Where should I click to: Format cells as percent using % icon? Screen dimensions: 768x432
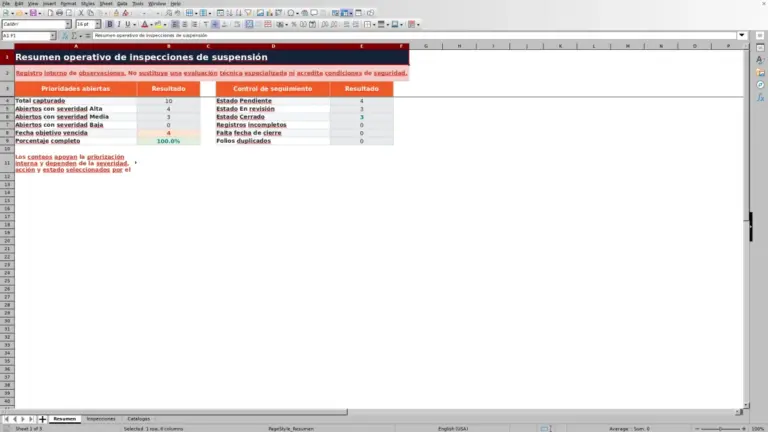pos(294,24)
